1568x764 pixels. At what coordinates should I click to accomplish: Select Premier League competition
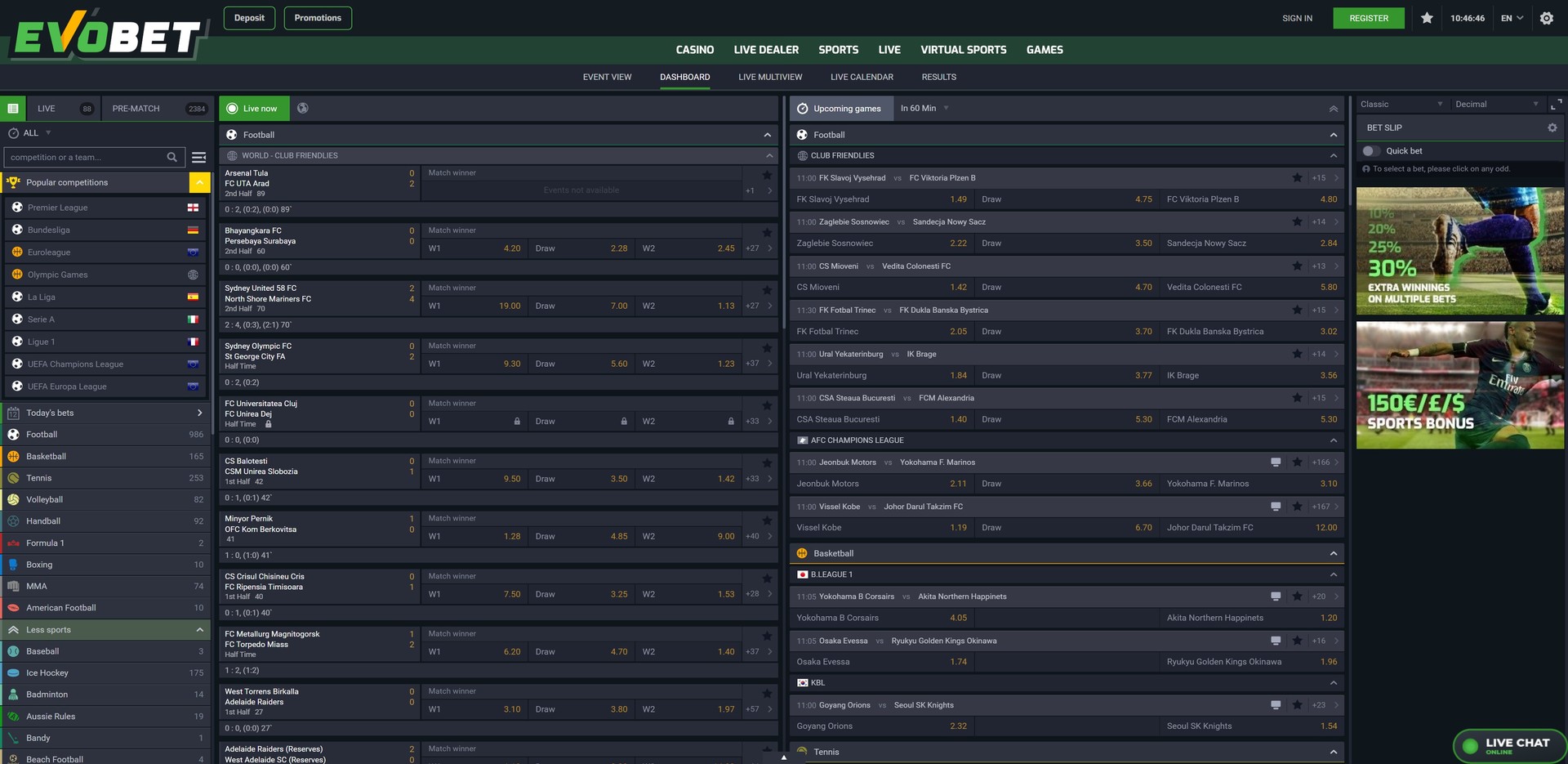tap(106, 208)
